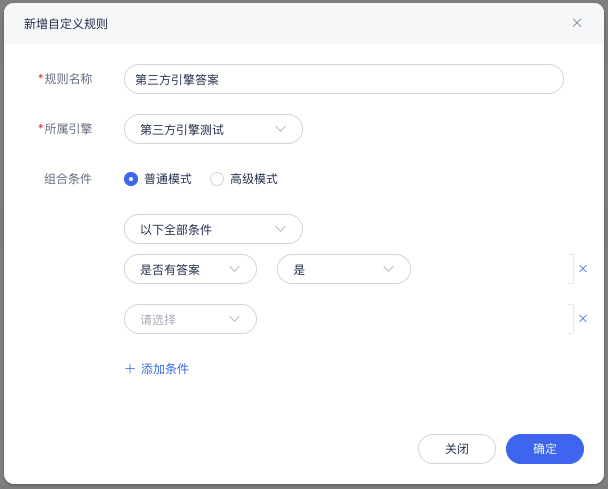Expand the 以下全部条件 dropdown
Viewport: 608px width, 489px height.
click(213, 229)
